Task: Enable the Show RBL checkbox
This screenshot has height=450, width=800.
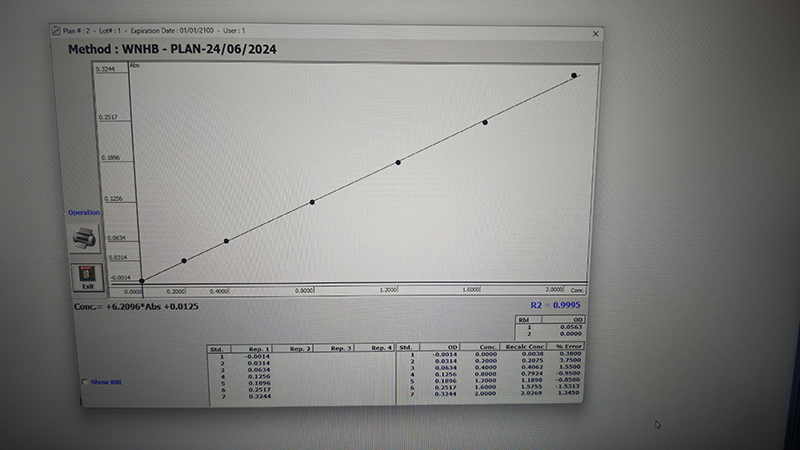Action: coord(85,382)
